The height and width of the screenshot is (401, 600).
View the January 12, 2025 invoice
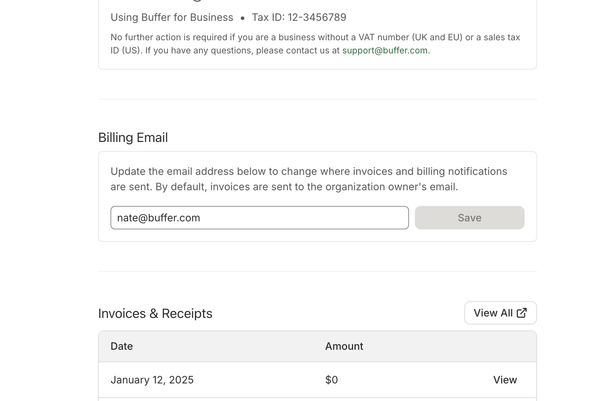click(x=505, y=380)
